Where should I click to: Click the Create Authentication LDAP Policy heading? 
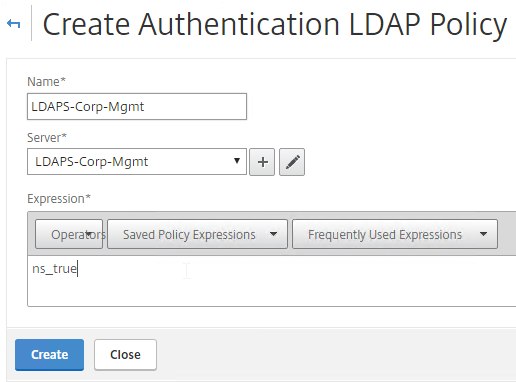coord(275,24)
